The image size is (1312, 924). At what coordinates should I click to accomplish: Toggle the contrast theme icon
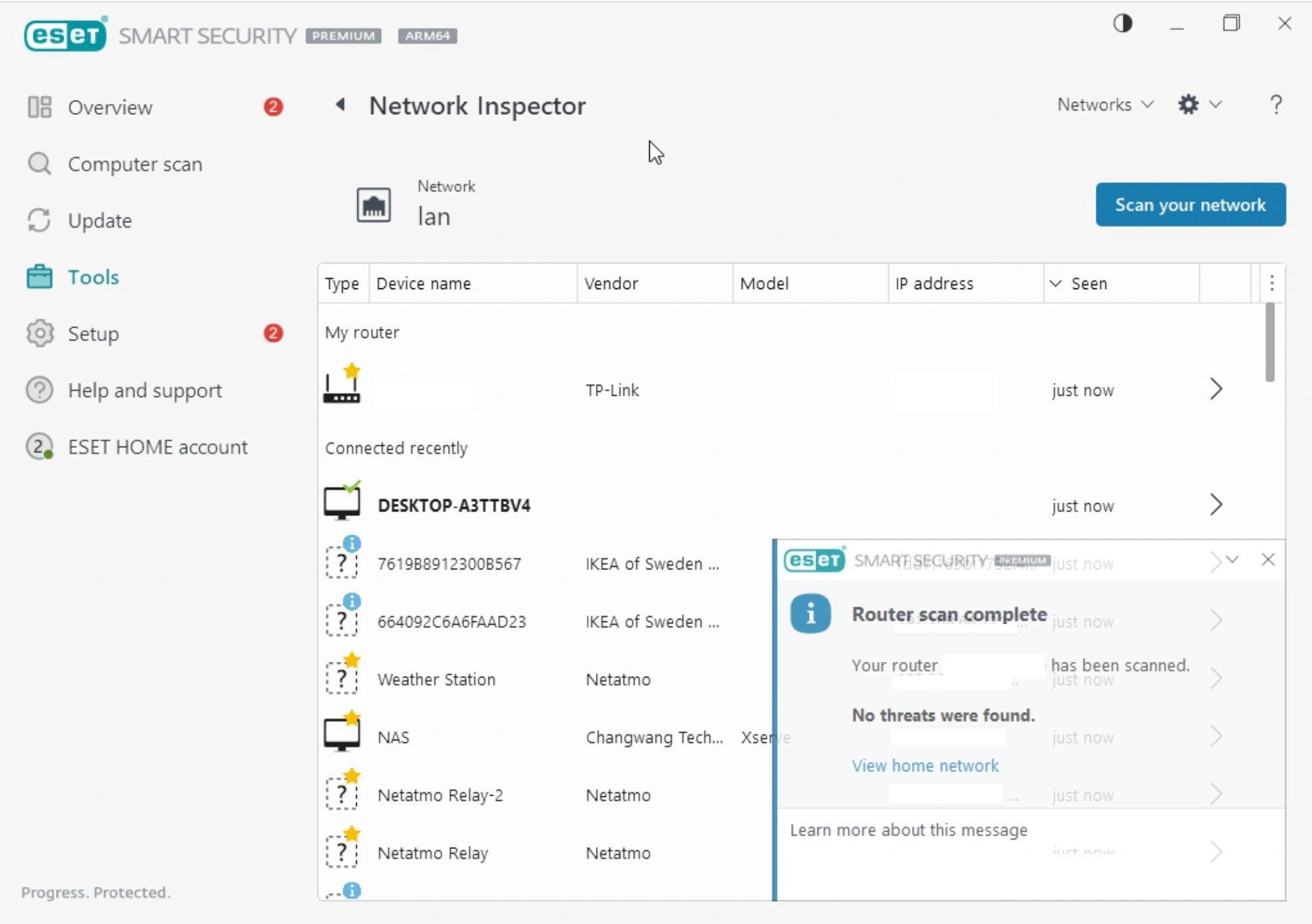1123,24
